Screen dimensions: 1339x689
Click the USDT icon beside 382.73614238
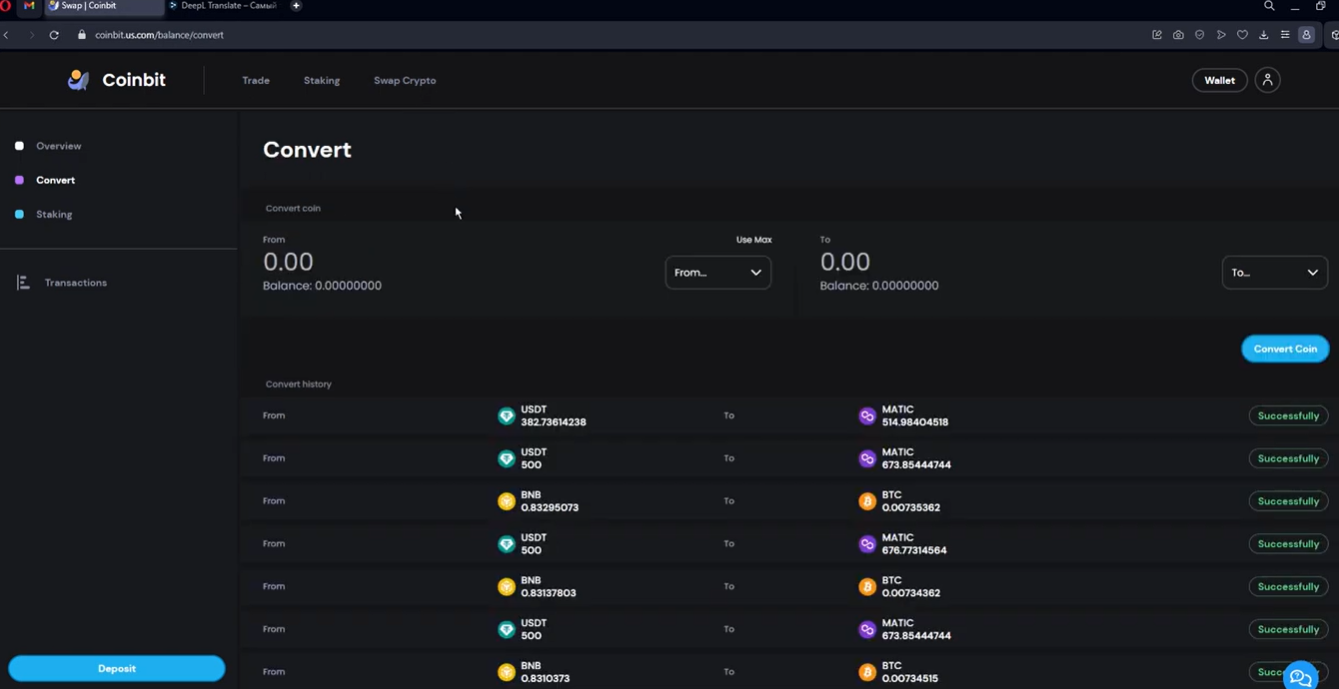(506, 416)
